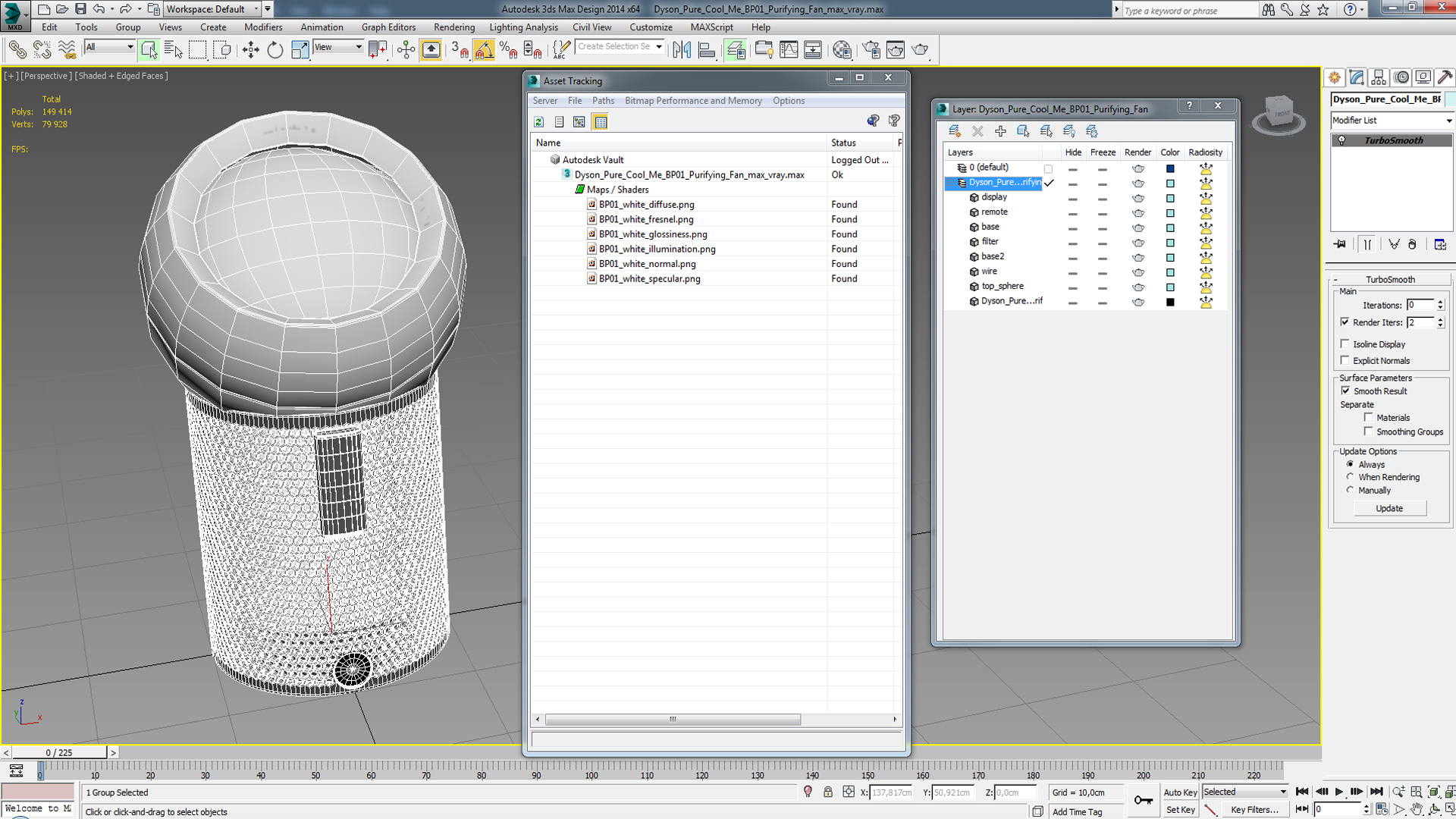Check Separate by Materials option
Image resolution: width=1456 pixels, height=819 pixels.
(1369, 417)
